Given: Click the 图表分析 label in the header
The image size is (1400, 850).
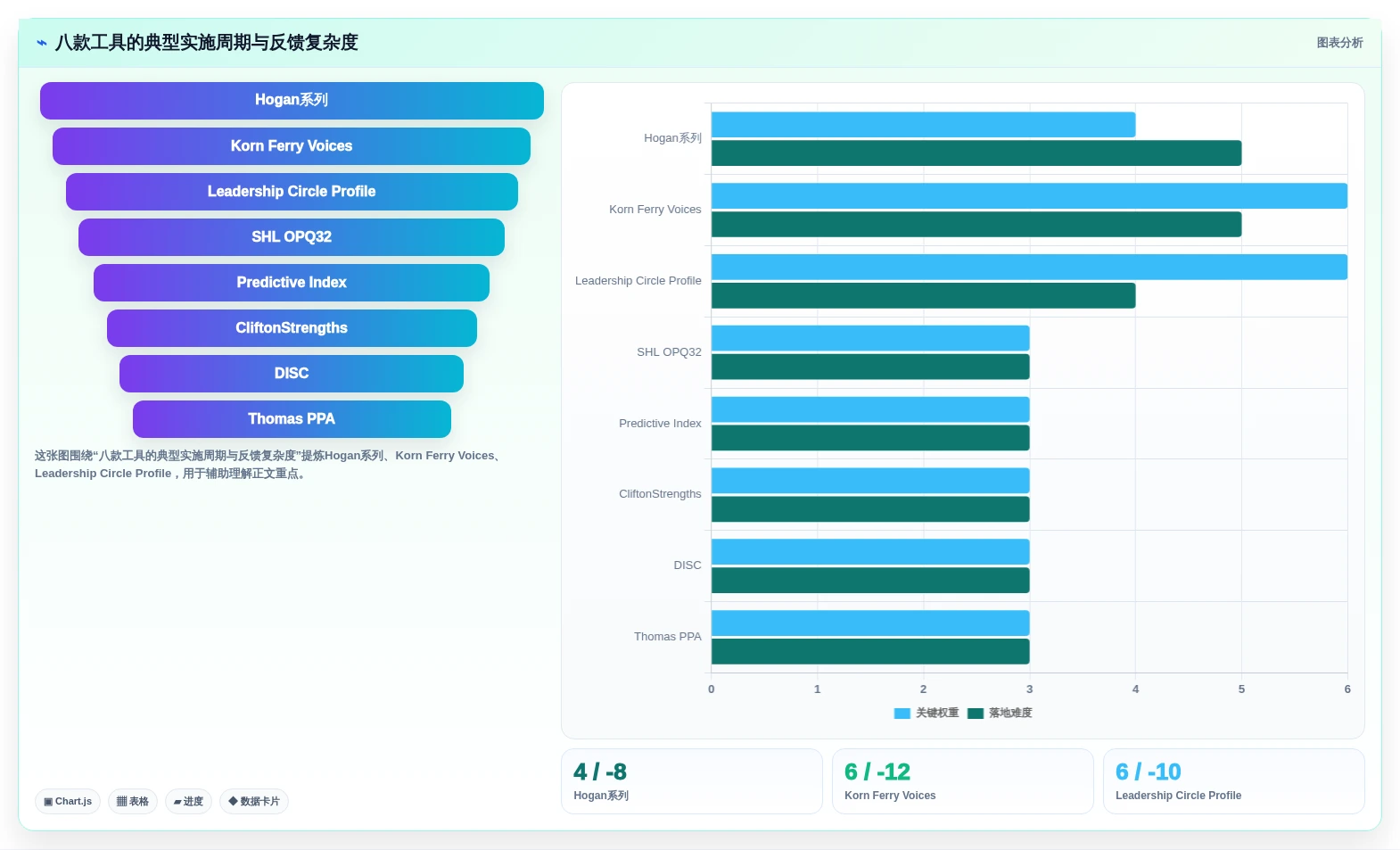Looking at the screenshot, I should tap(1339, 43).
